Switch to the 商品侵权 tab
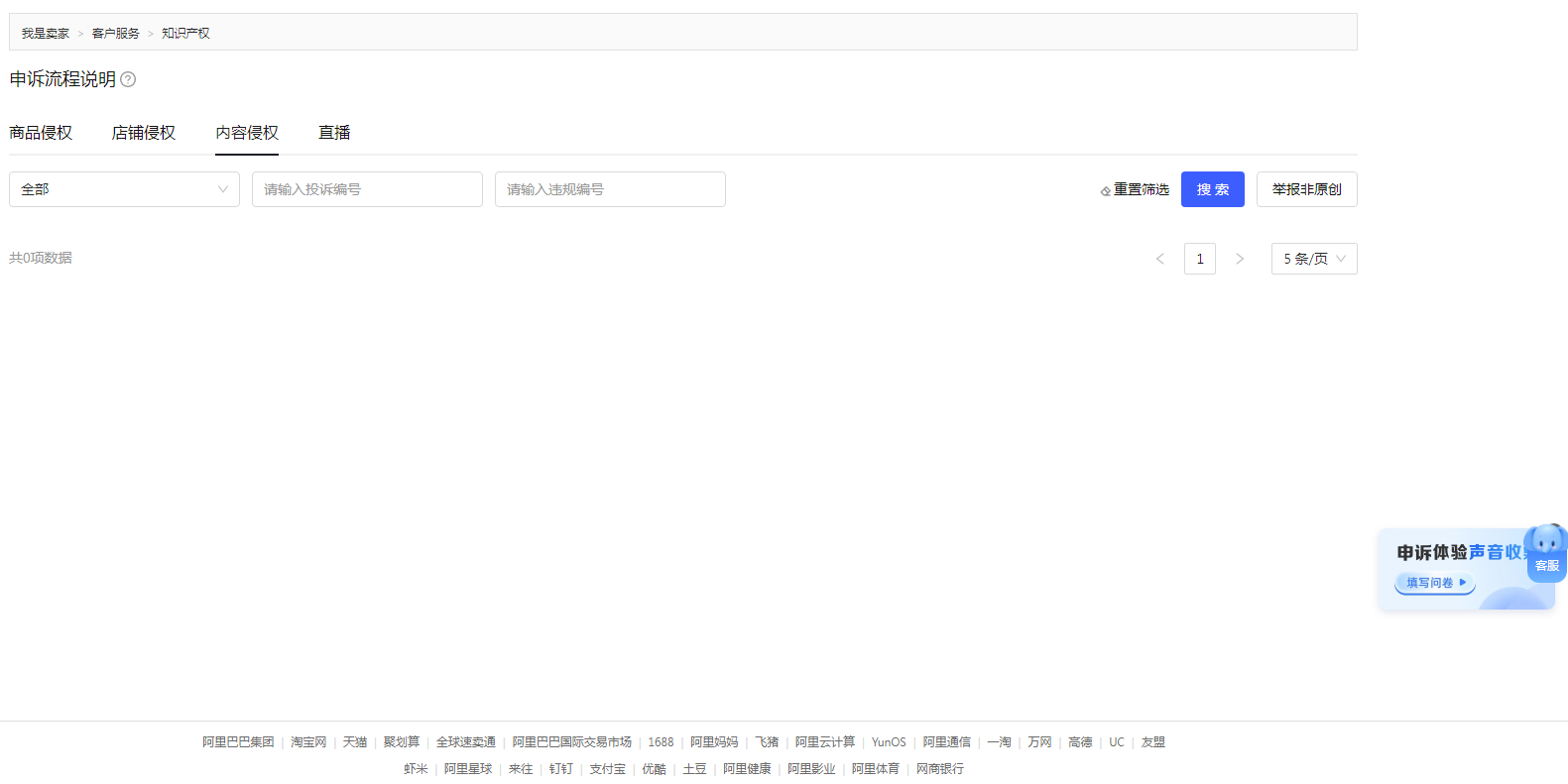1568x784 pixels. pyautogui.click(x=41, y=133)
